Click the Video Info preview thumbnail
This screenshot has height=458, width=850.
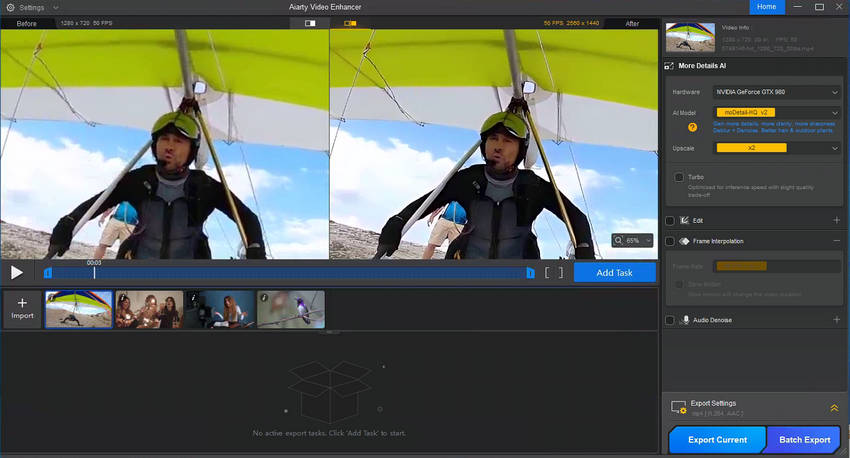(x=690, y=37)
